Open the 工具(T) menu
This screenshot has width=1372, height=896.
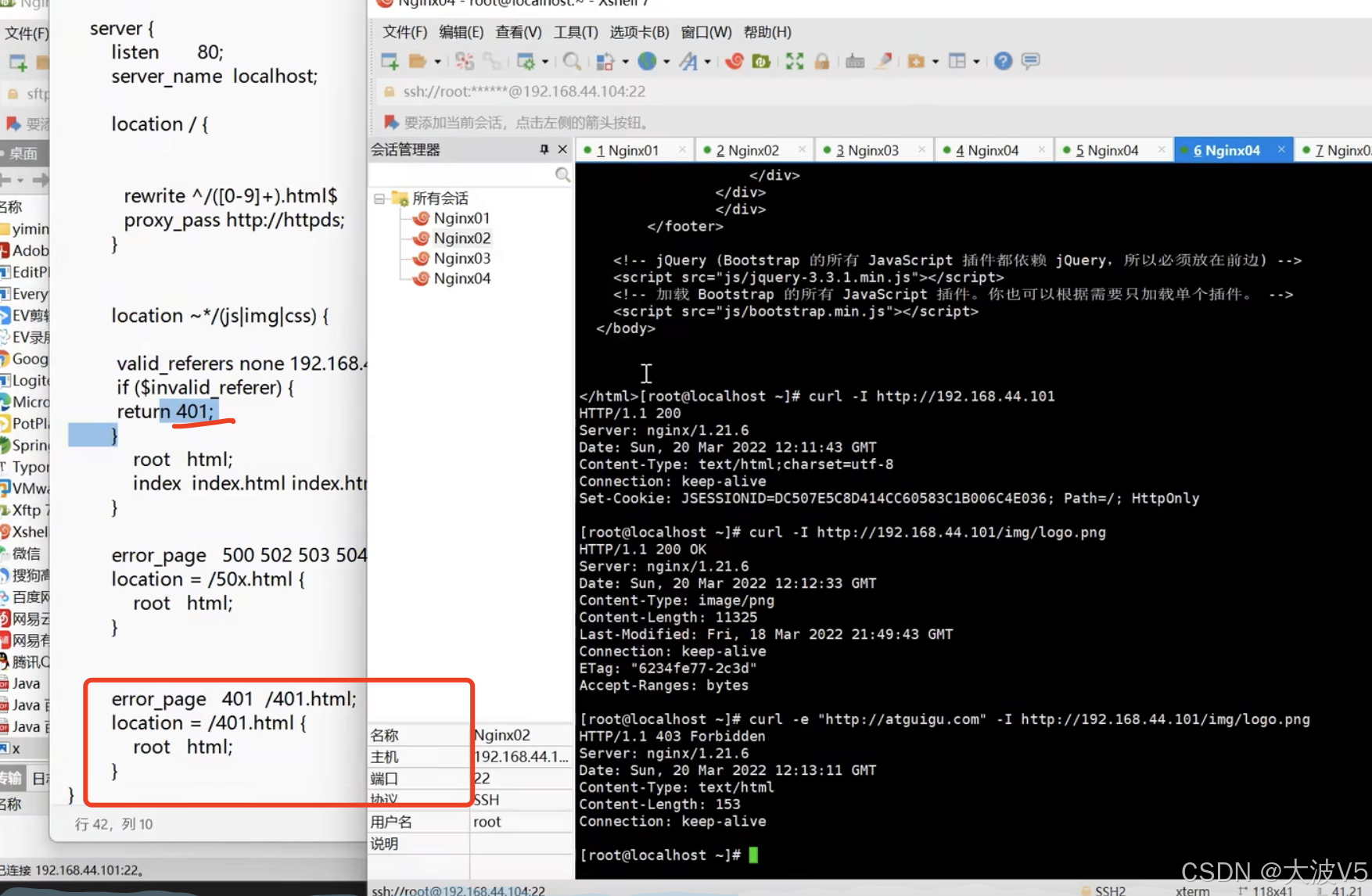[576, 32]
